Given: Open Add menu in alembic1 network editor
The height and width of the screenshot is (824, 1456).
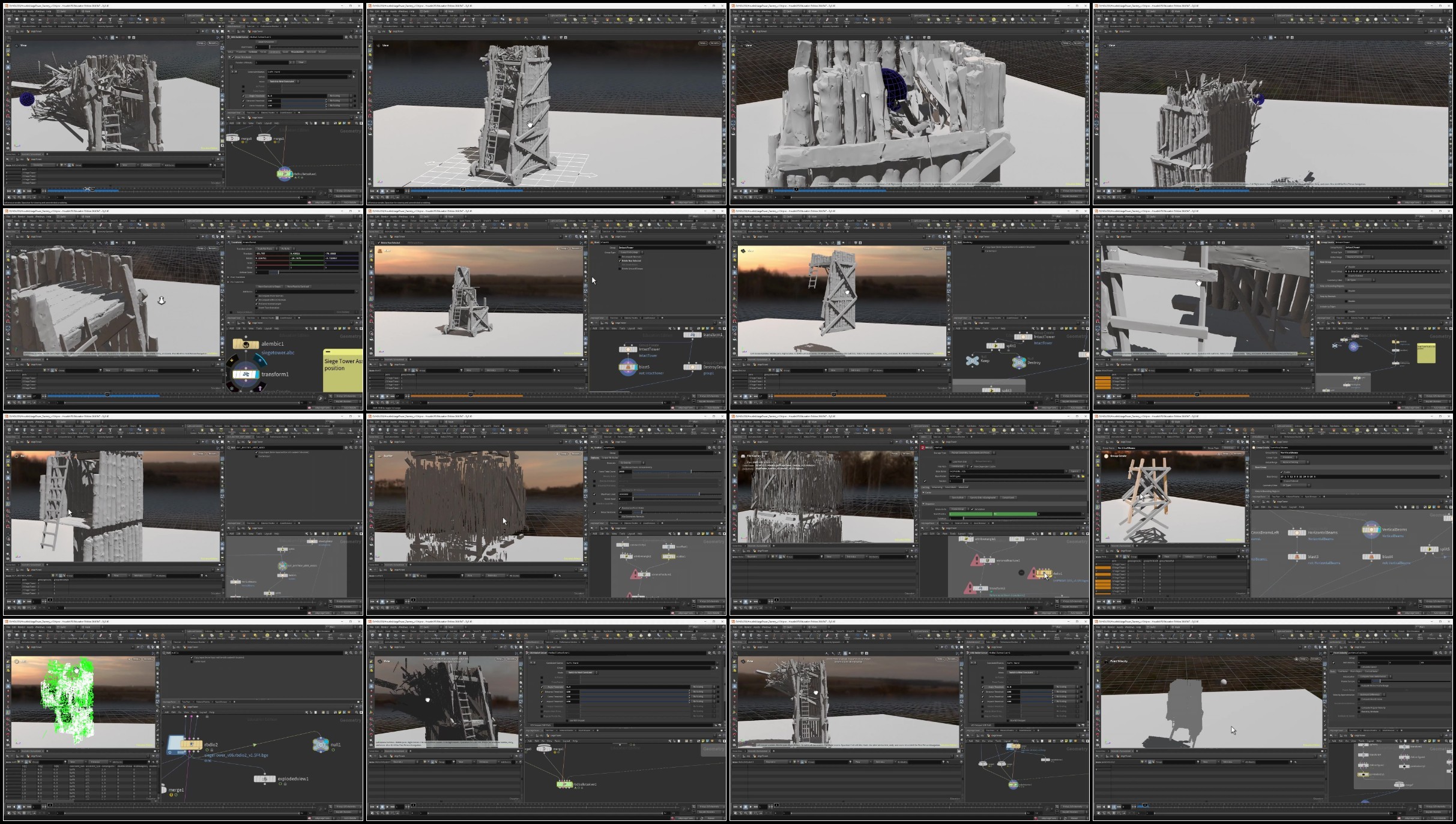Looking at the screenshot, I should pos(232,328).
